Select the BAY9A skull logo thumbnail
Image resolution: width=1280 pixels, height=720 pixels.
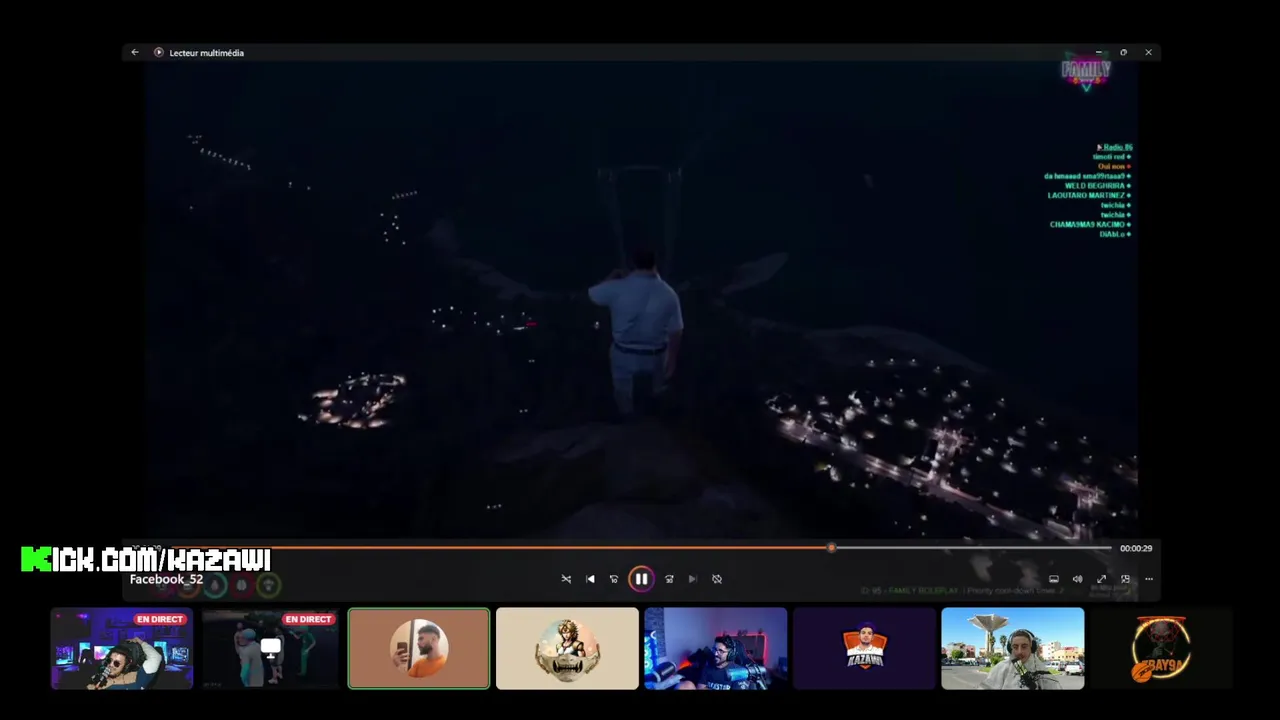(x=1161, y=649)
